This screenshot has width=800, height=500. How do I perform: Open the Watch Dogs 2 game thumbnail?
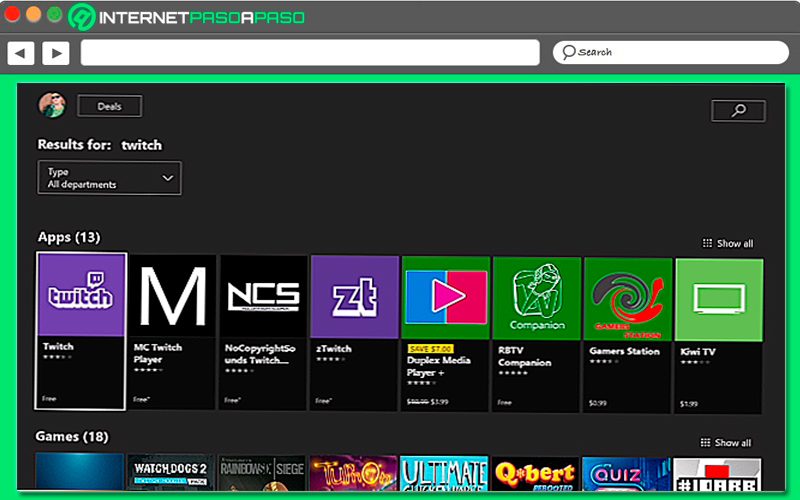pyautogui.click(x=170, y=472)
